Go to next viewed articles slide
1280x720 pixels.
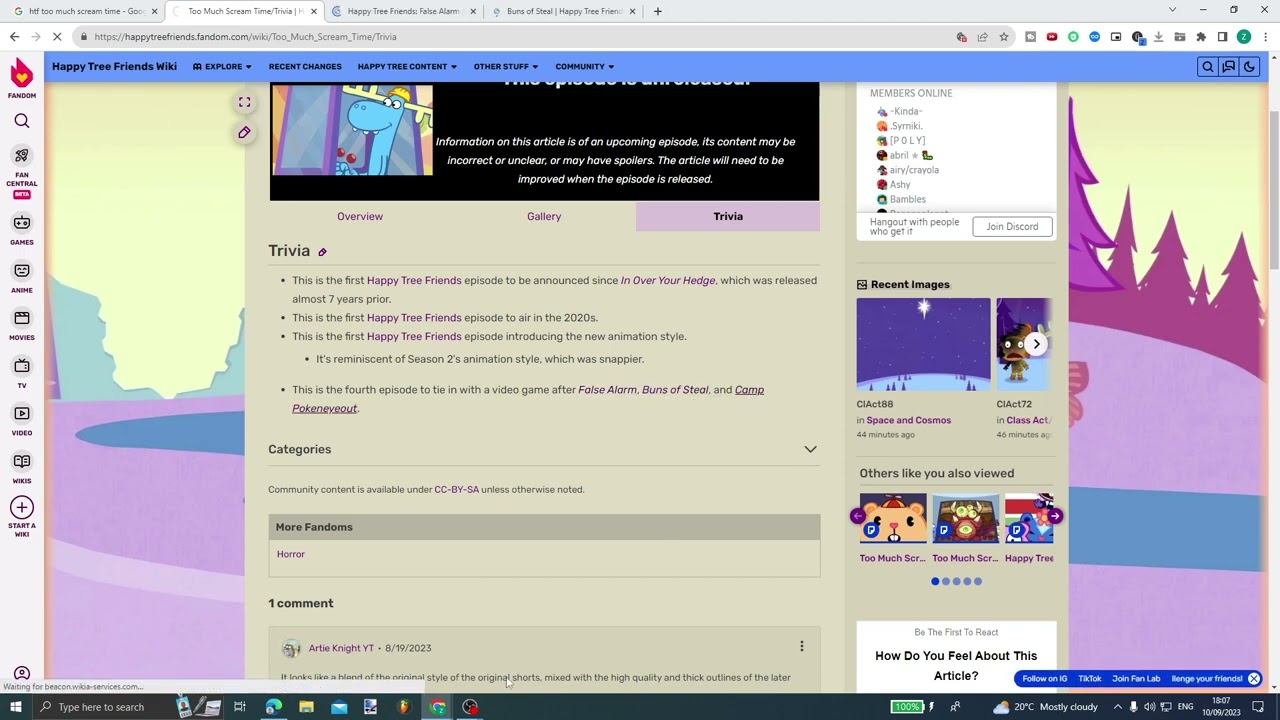[x=1055, y=516]
